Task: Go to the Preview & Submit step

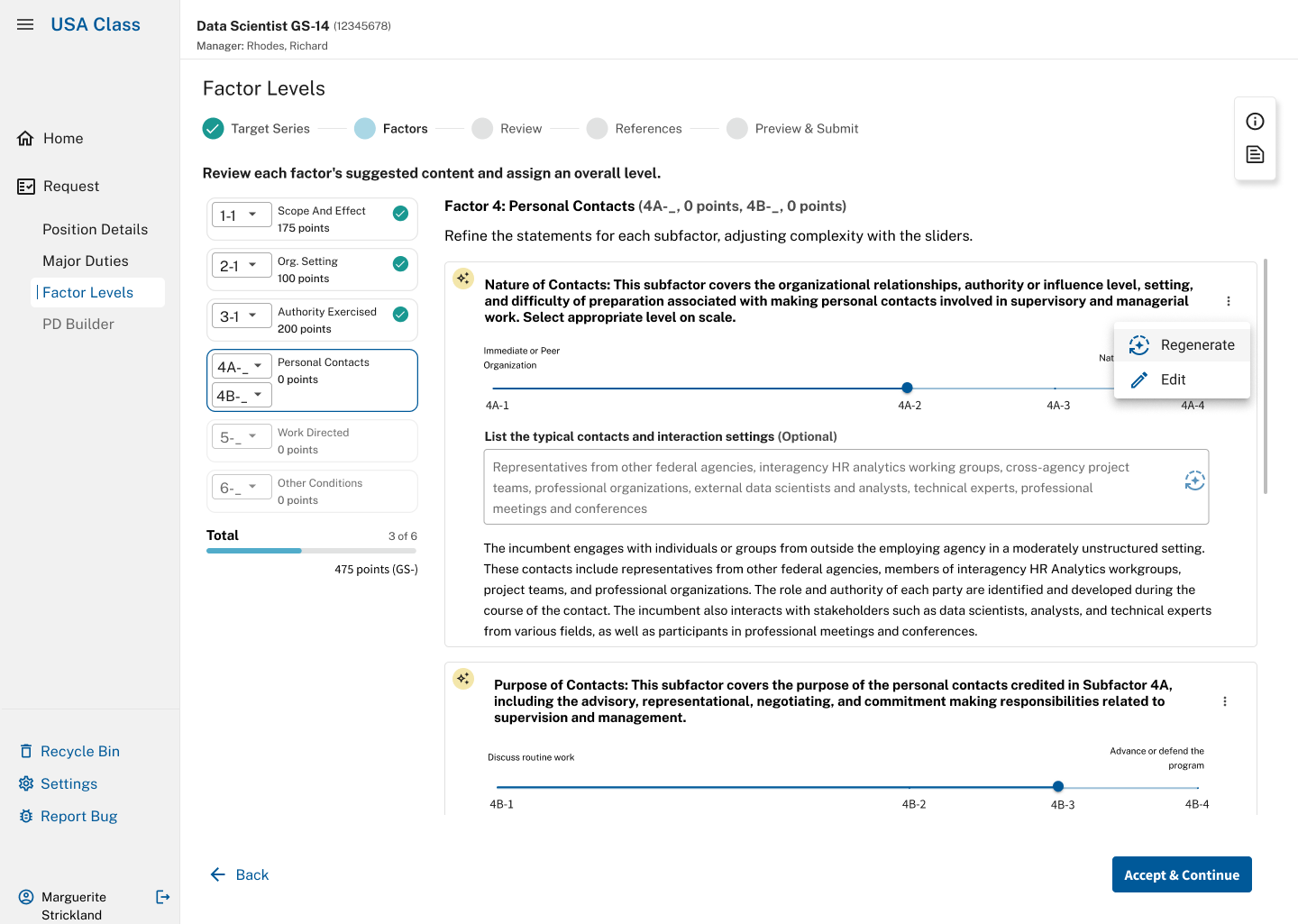Action: pos(793,129)
